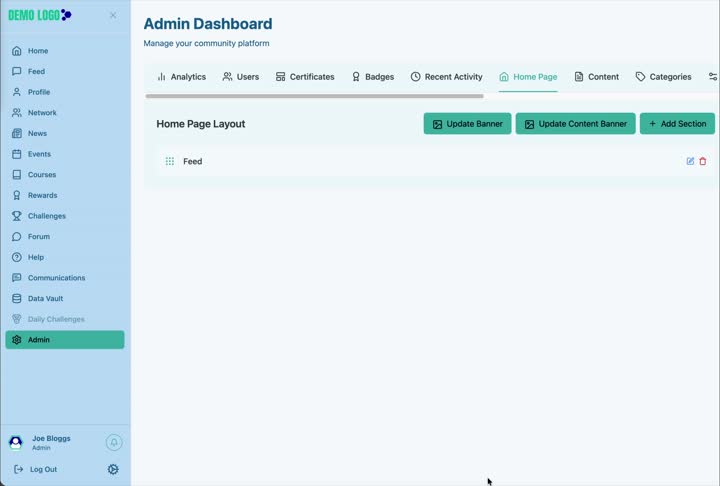The width and height of the screenshot is (720, 486).
Task: Select the Admin sidebar item
Action: [x=65, y=340]
